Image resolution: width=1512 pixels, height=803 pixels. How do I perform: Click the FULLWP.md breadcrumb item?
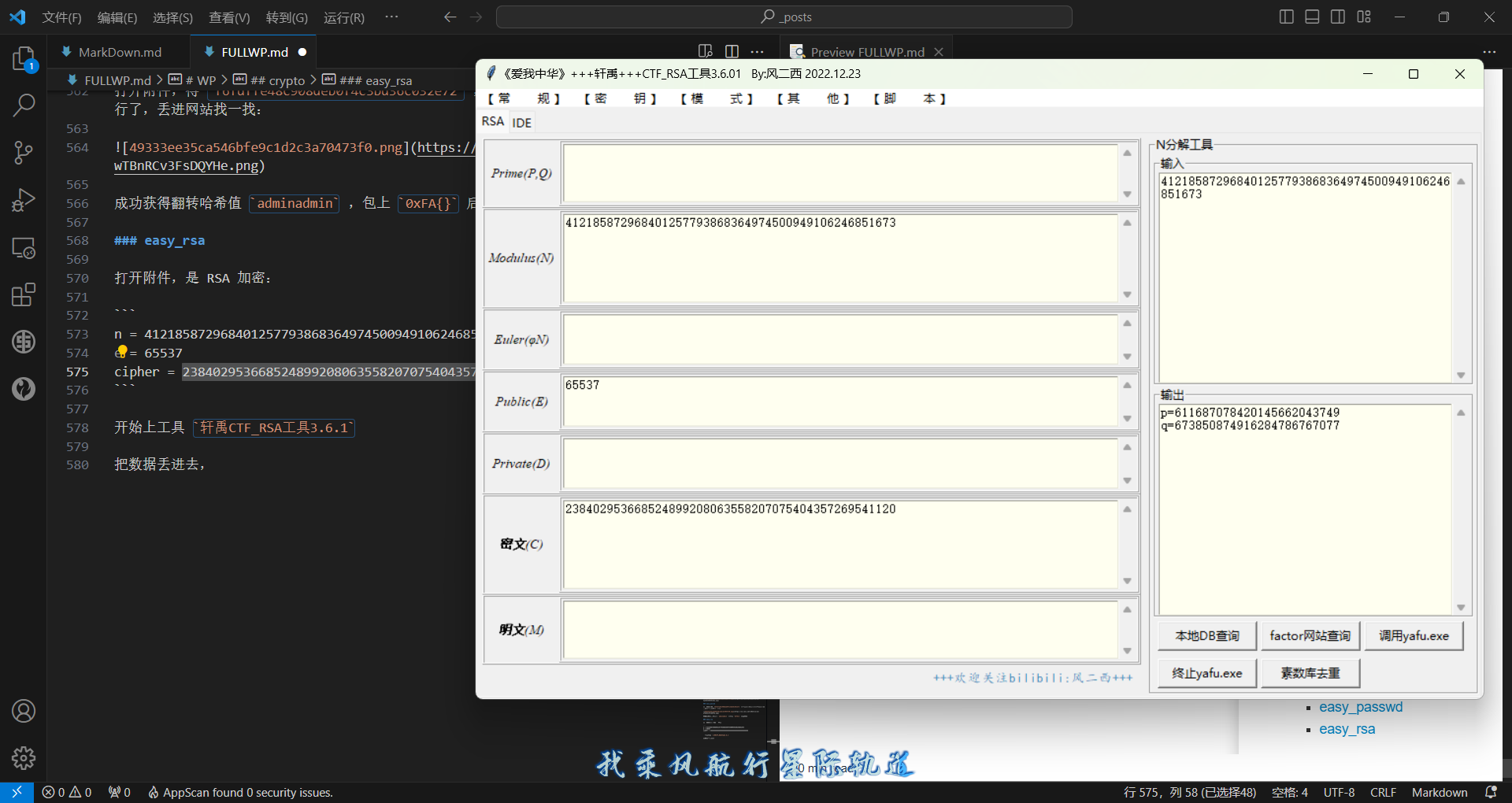point(109,80)
